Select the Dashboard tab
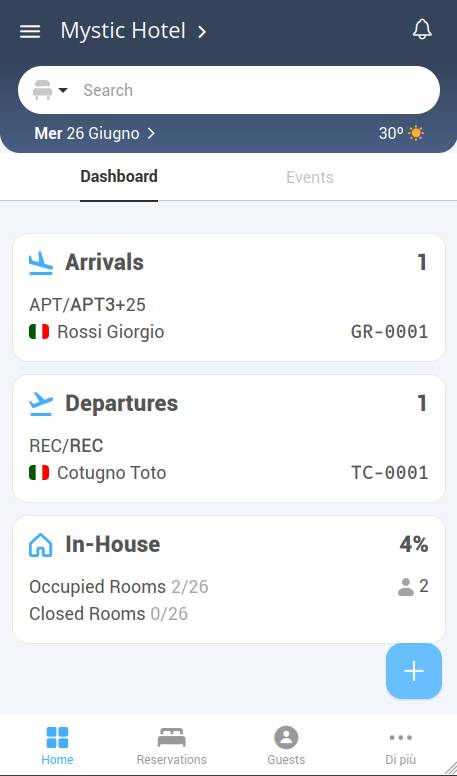This screenshot has width=457, height=776. (x=119, y=177)
